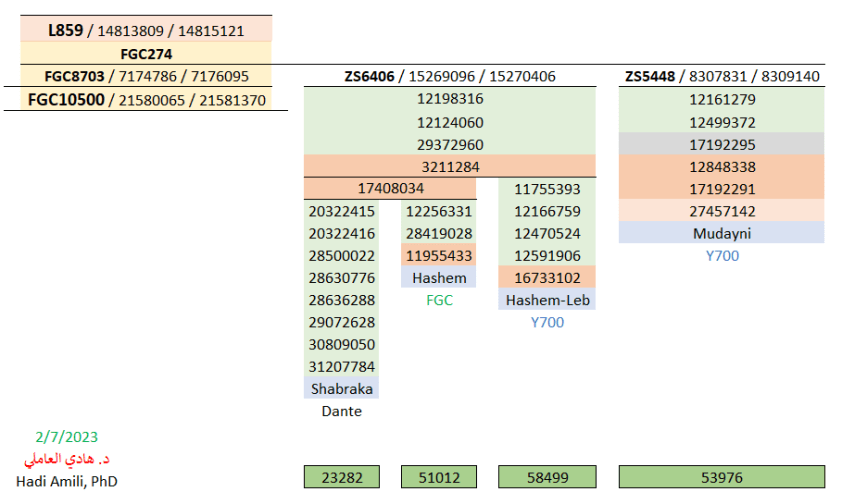Click the L859 header cell
Viewport: 842px width, 504px height.
point(146,30)
